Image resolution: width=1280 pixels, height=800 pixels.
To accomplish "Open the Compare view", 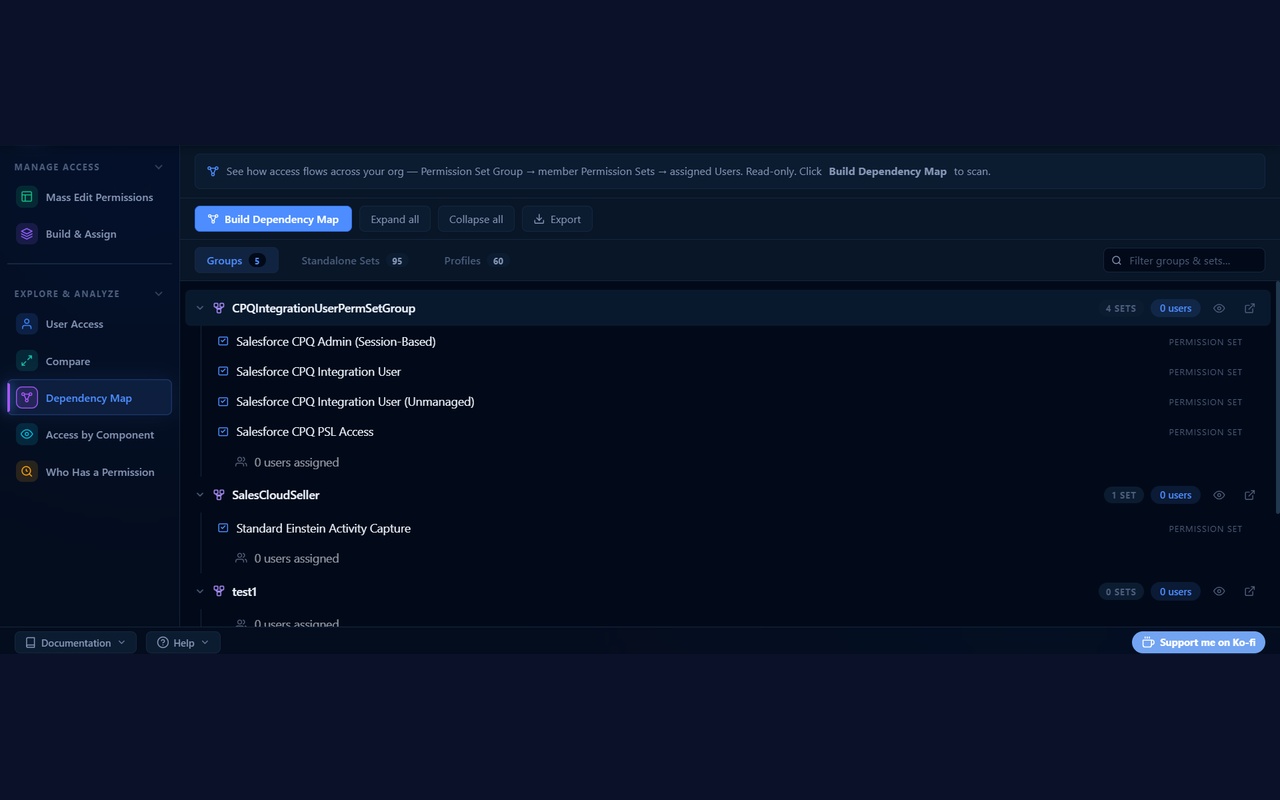I will coord(89,361).
